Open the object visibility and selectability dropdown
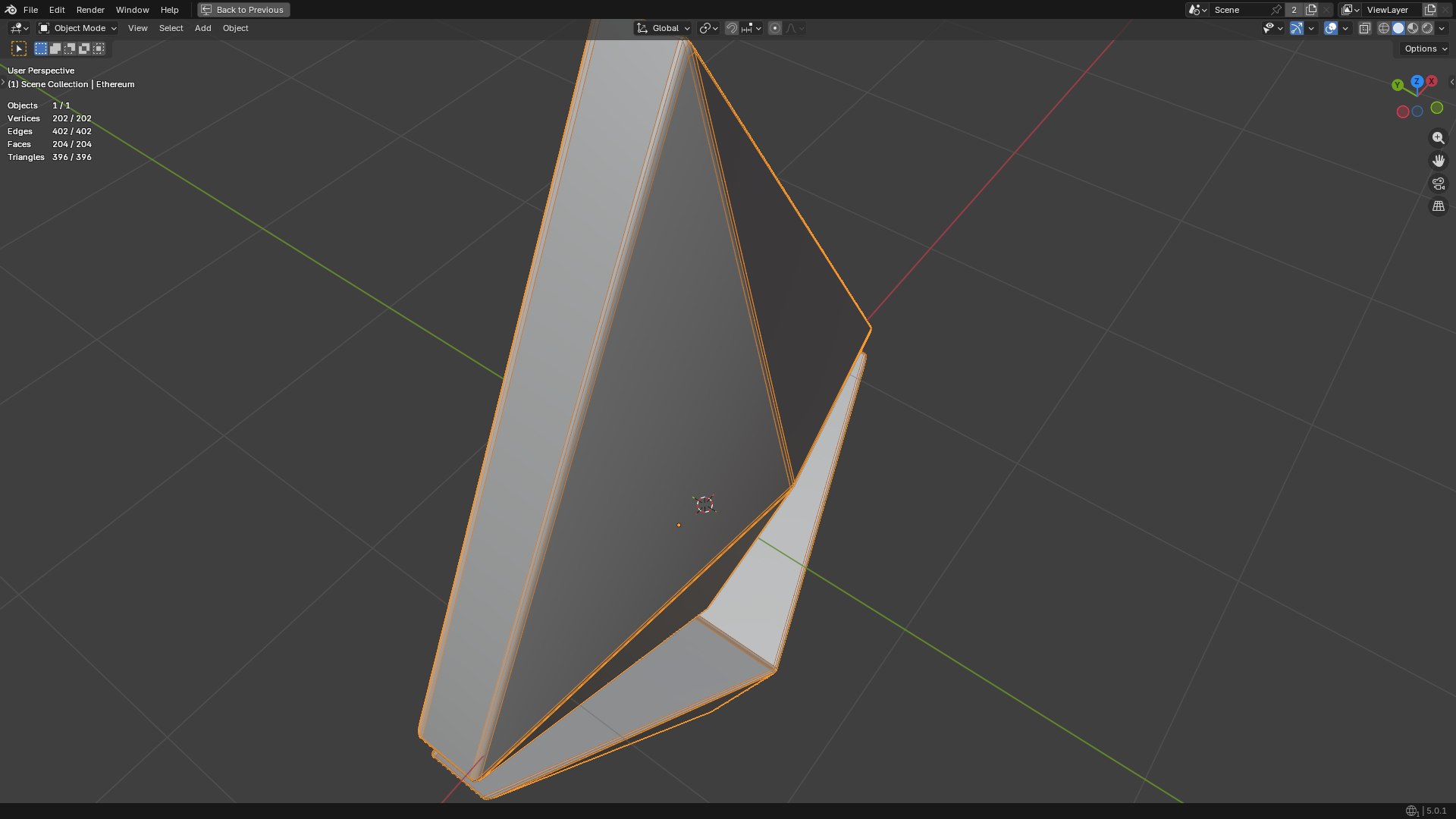 (1272, 28)
